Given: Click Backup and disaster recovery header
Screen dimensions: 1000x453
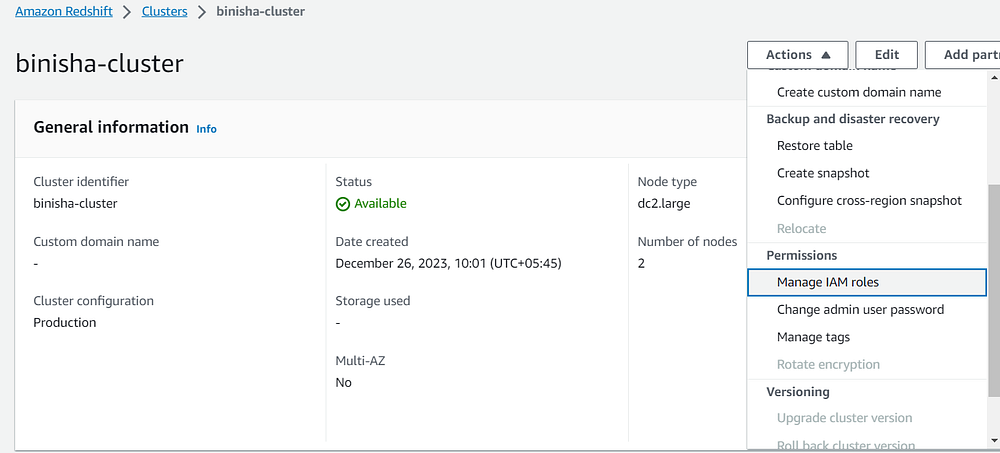Looking at the screenshot, I should [853, 119].
